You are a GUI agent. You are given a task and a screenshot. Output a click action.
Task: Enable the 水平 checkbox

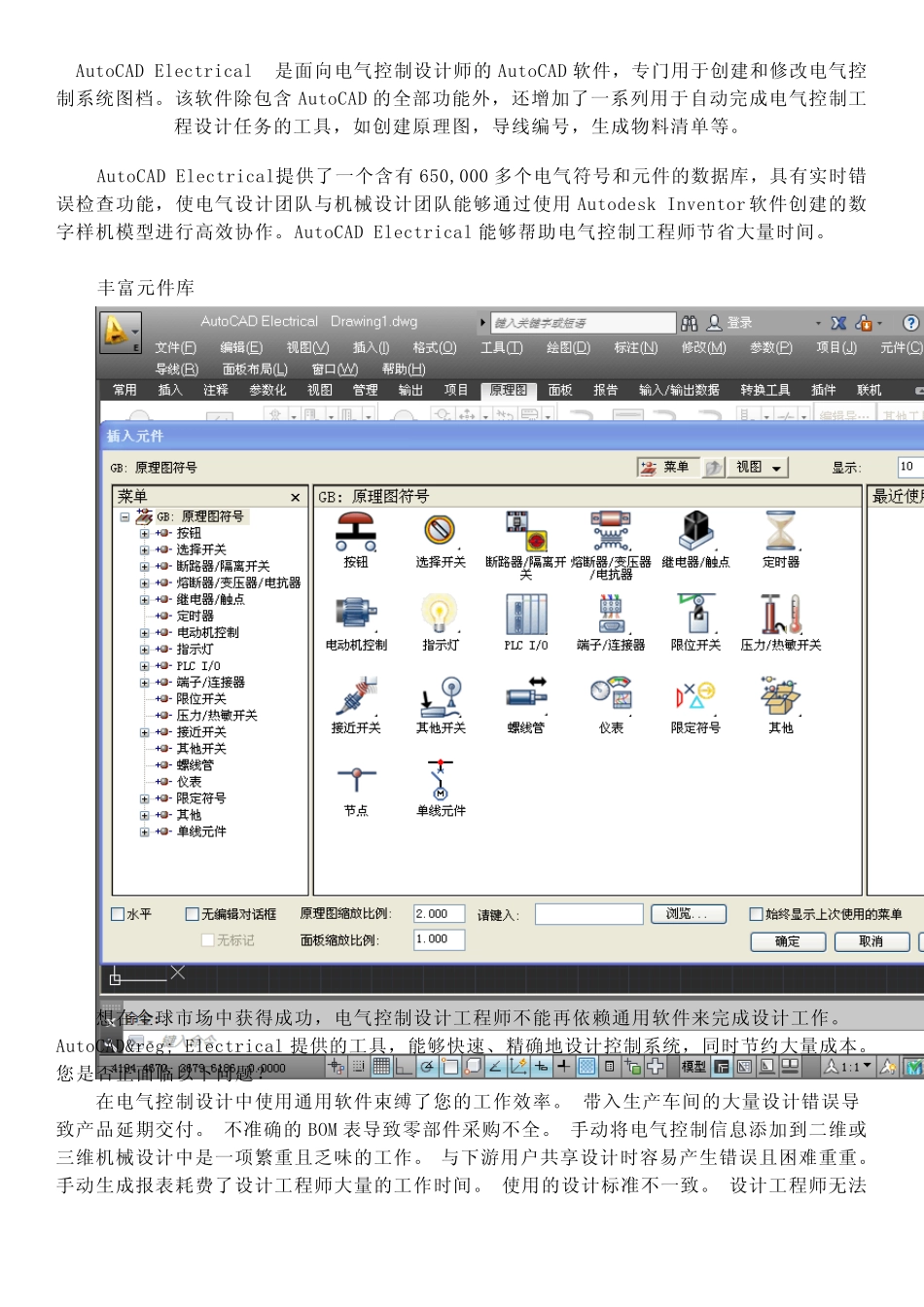119,914
